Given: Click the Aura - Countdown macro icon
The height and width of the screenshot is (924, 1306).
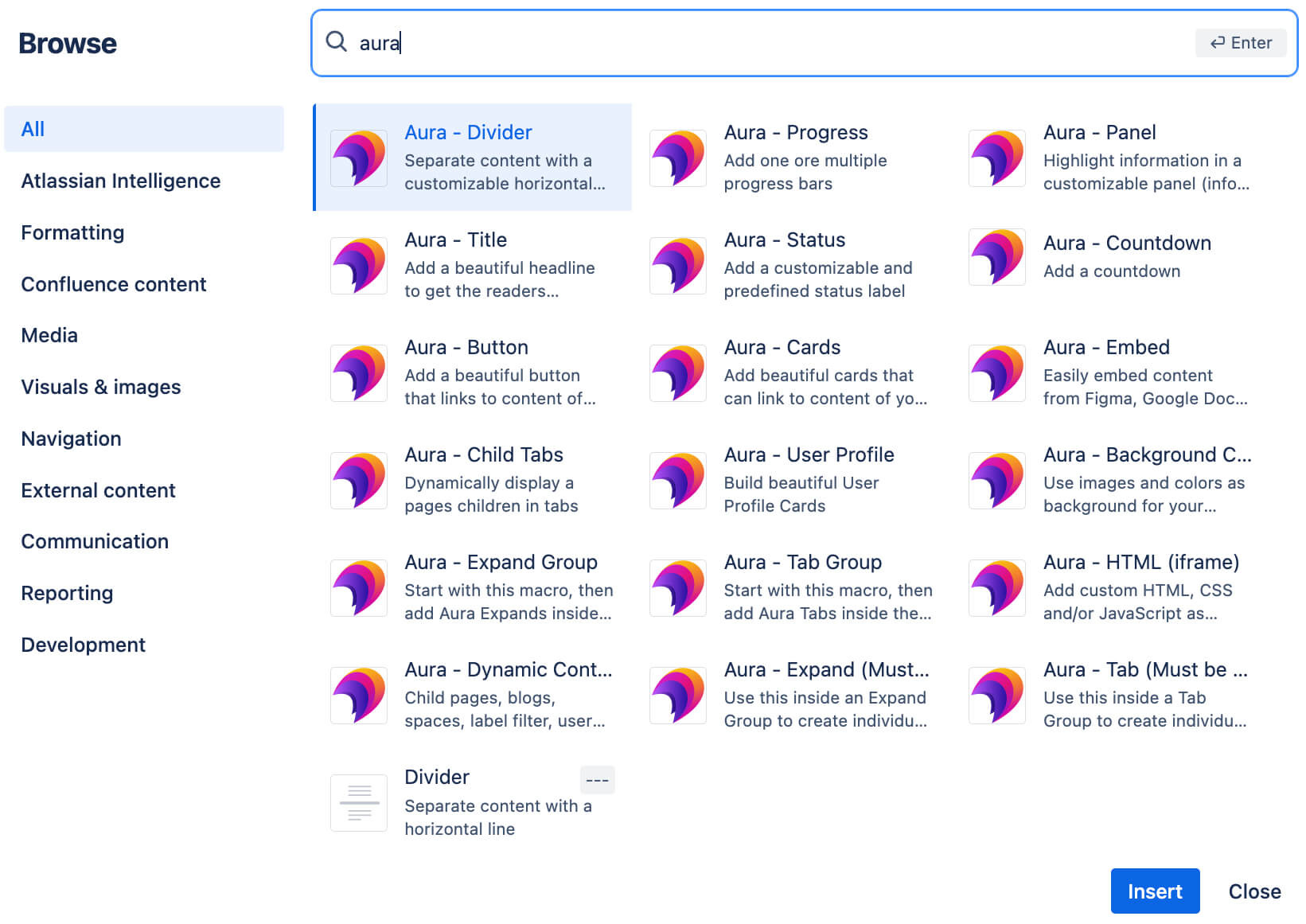Looking at the screenshot, I should (996, 256).
